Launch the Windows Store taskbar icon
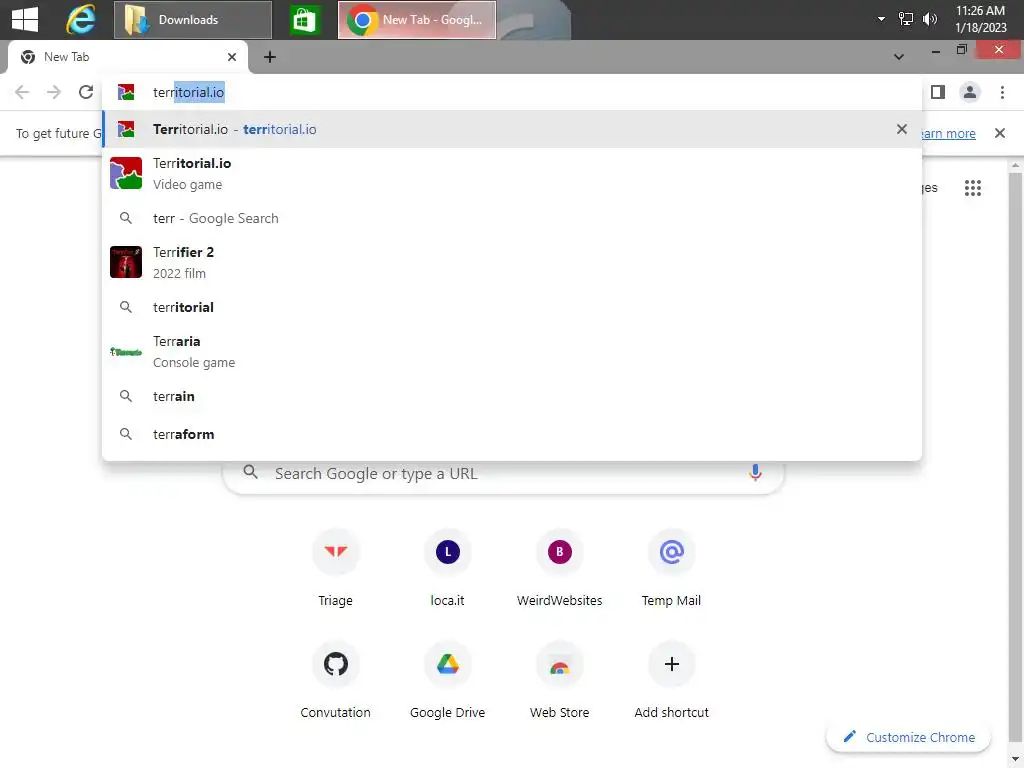The height and width of the screenshot is (768, 1024). pyautogui.click(x=305, y=20)
